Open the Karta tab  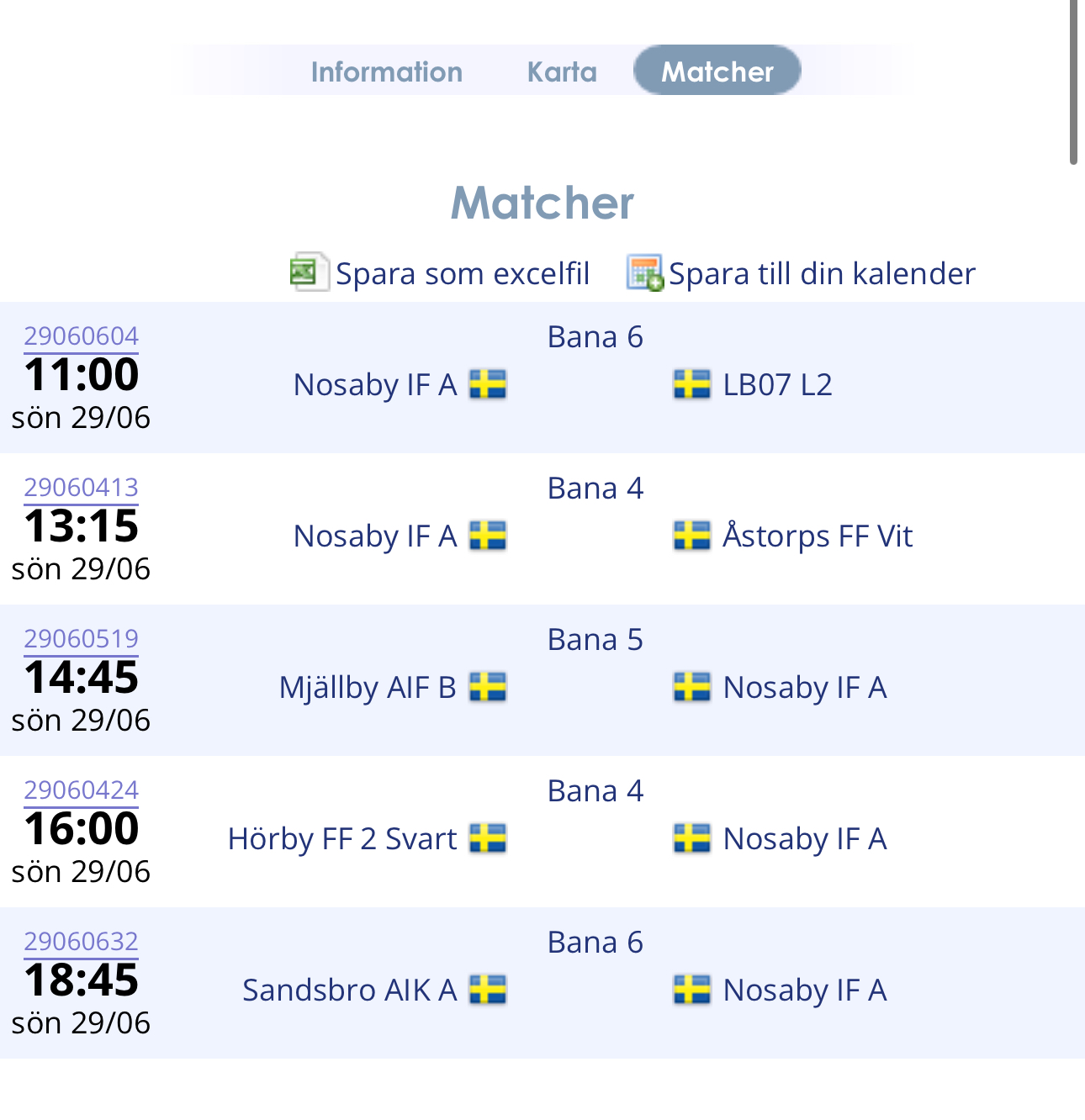click(x=562, y=71)
